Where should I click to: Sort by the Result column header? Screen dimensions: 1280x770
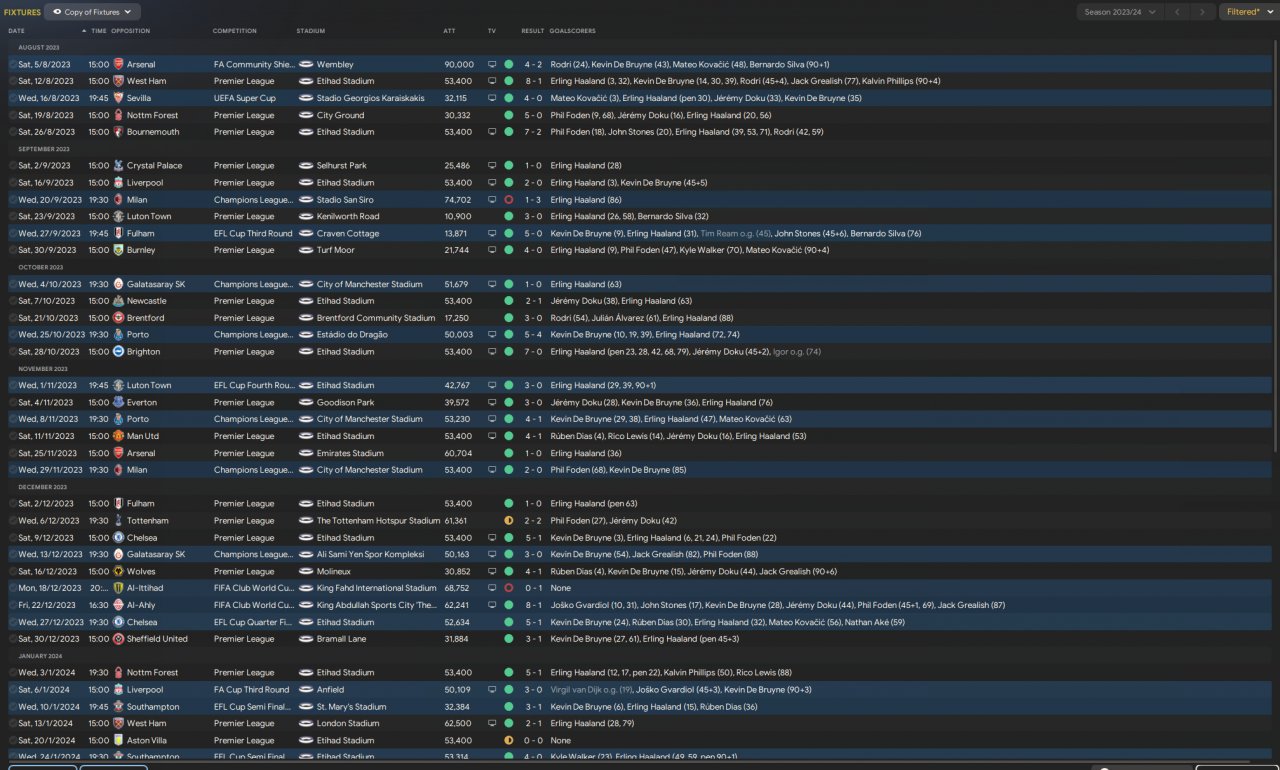click(x=533, y=31)
